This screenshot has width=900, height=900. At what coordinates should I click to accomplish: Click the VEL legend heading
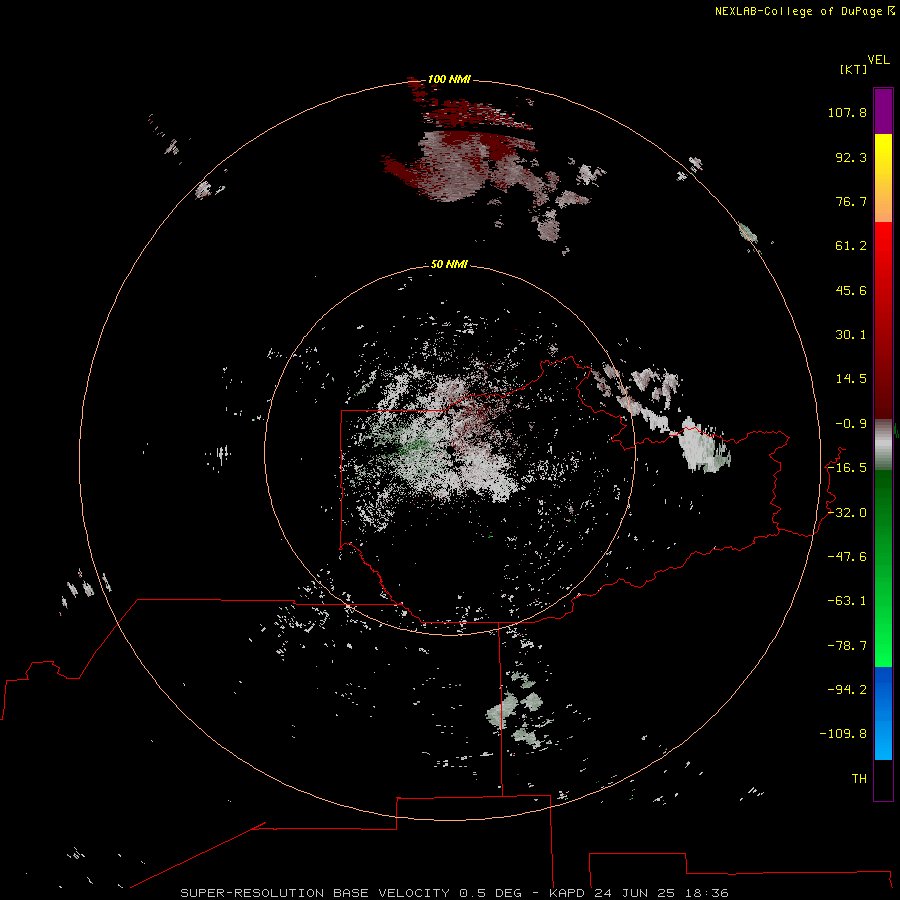coord(879,59)
